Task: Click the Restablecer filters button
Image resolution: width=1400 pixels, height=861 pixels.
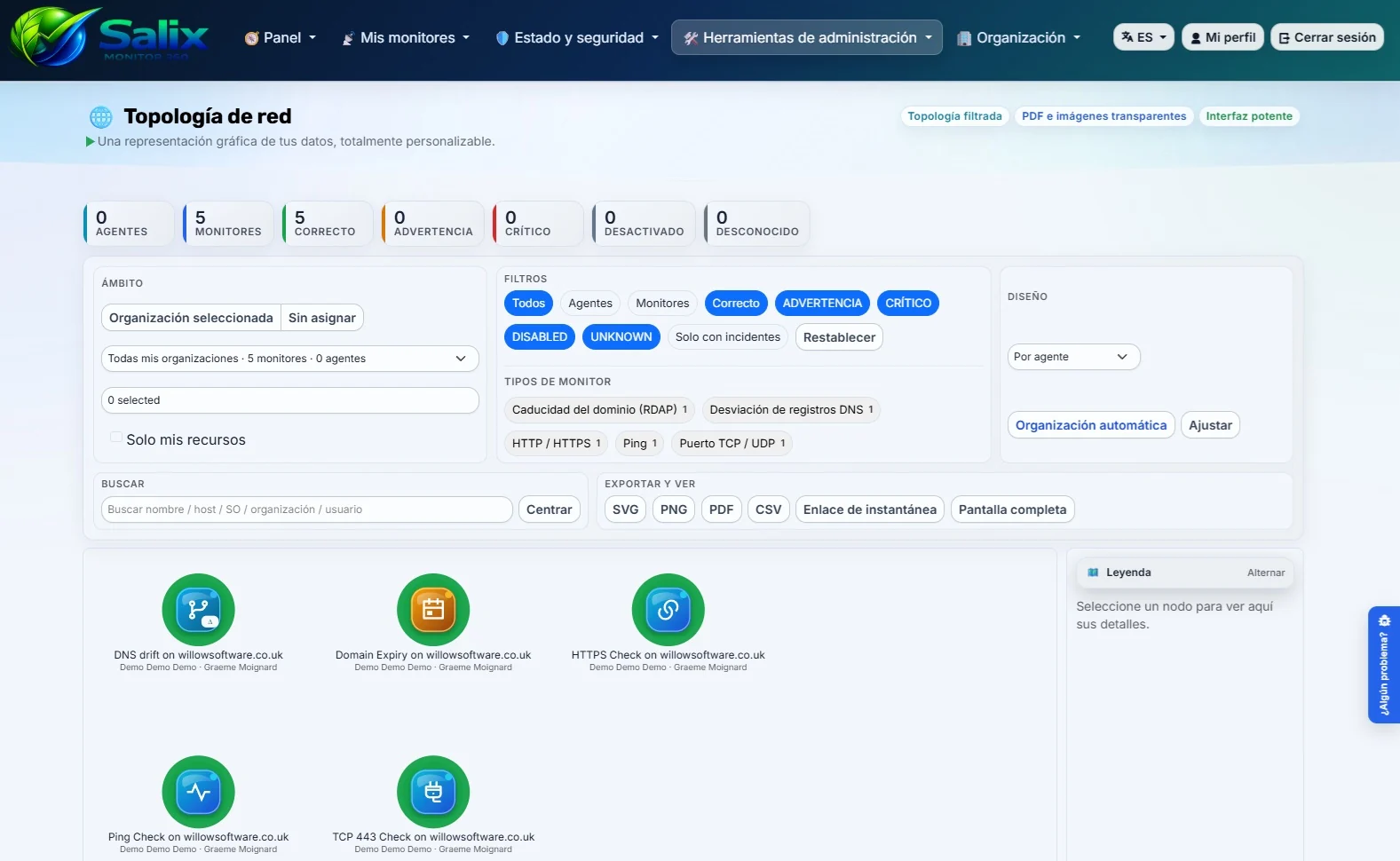Action: pyautogui.click(x=839, y=337)
